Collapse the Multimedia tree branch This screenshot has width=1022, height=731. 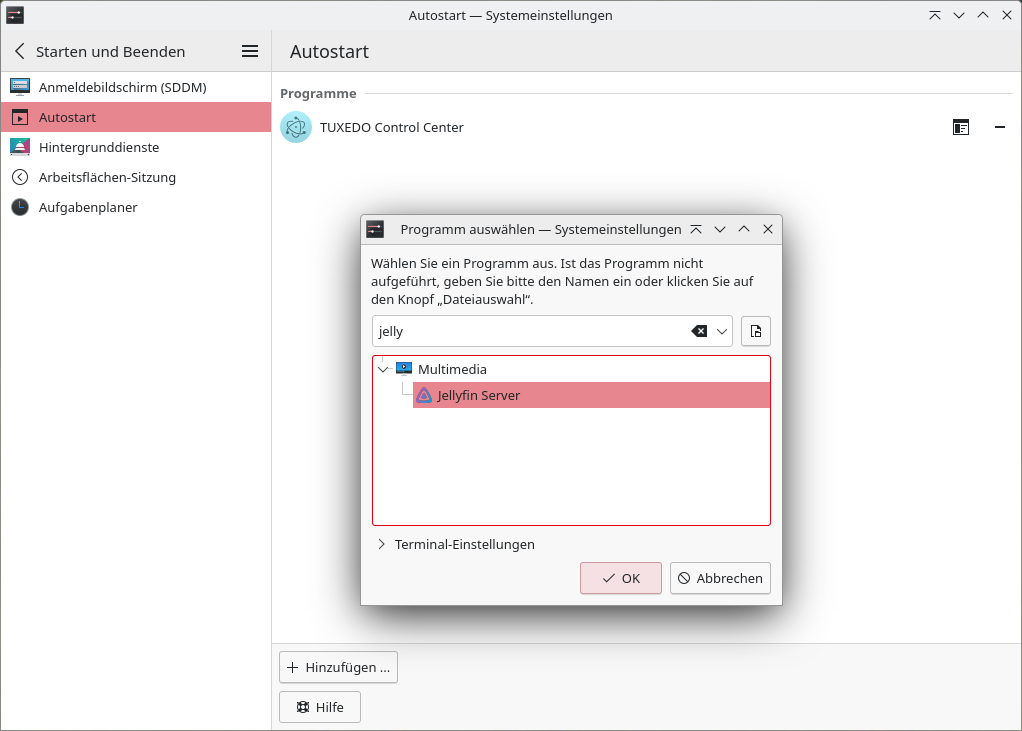point(383,368)
